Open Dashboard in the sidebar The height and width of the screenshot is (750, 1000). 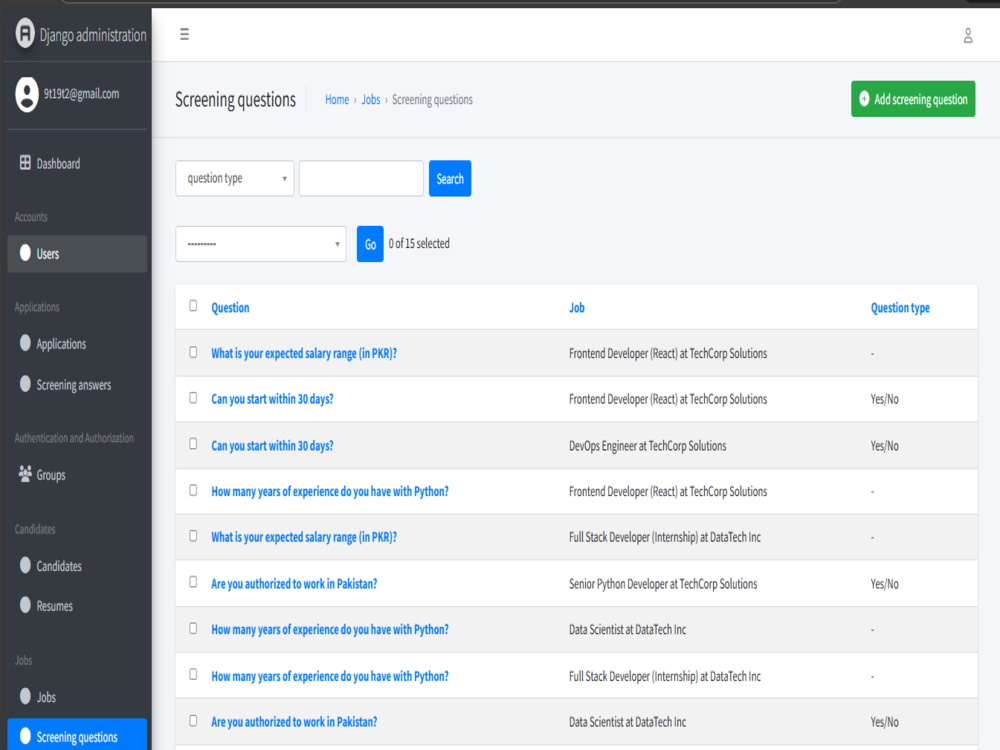(x=77, y=163)
